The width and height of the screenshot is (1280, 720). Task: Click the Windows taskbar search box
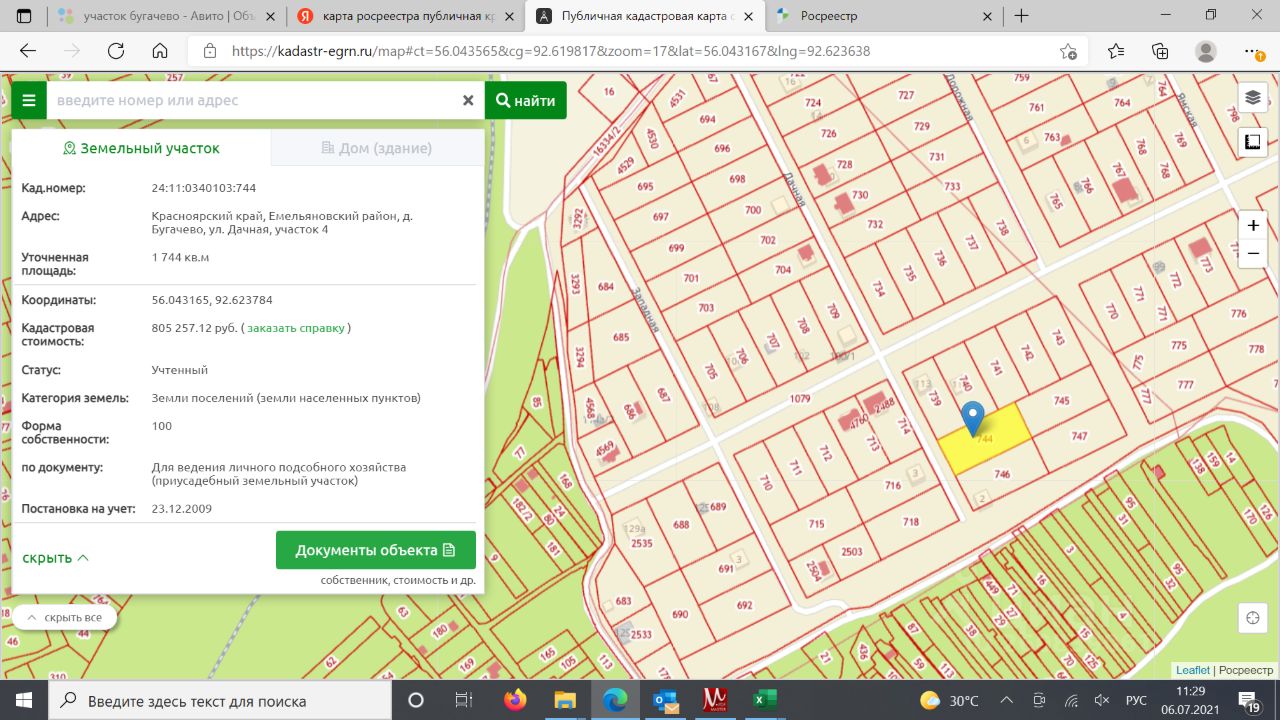pyautogui.click(x=220, y=700)
